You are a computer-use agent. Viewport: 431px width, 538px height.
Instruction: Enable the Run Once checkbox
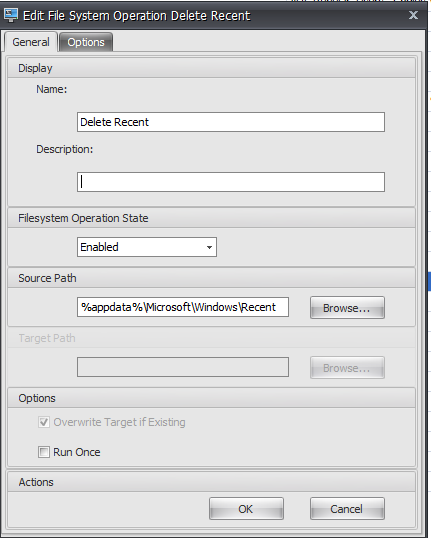tap(44, 452)
